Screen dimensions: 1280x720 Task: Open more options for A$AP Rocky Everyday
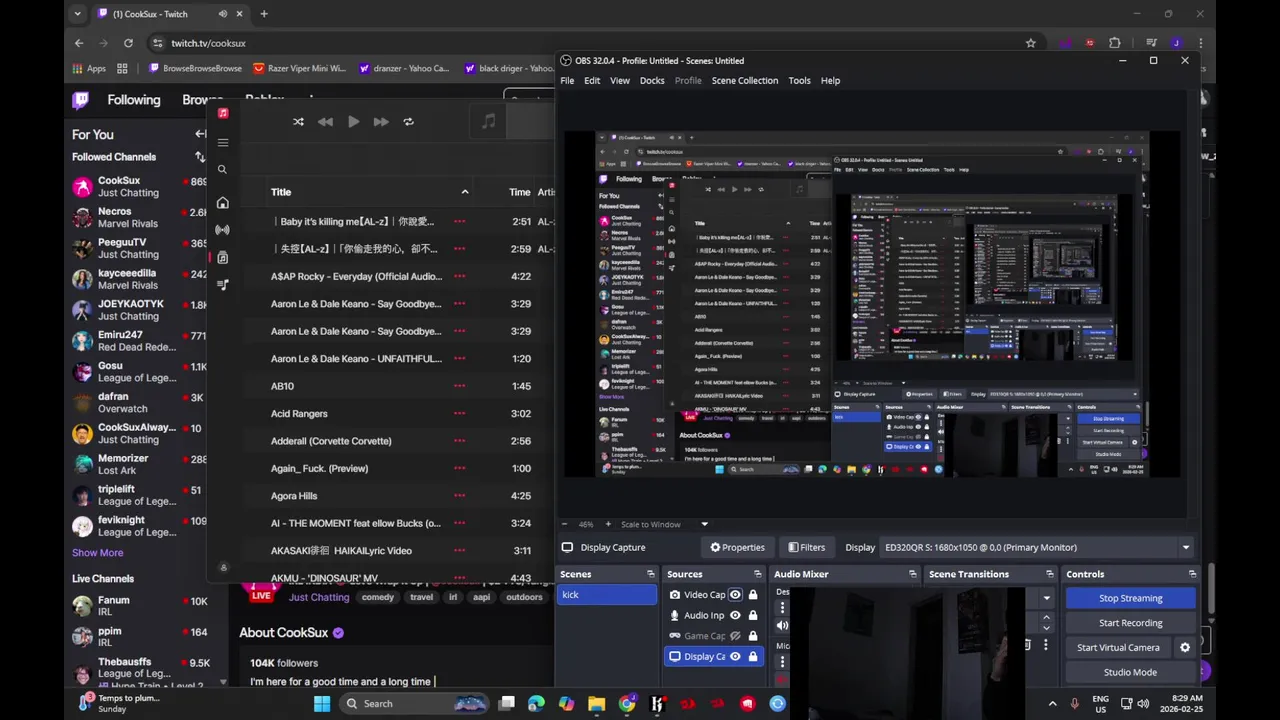click(459, 276)
